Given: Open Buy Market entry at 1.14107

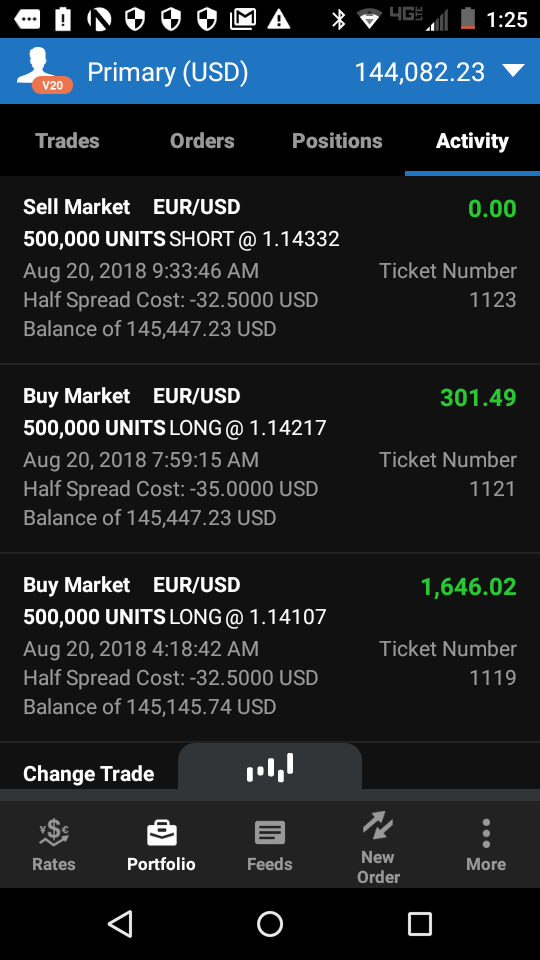Looking at the screenshot, I should click(x=270, y=648).
